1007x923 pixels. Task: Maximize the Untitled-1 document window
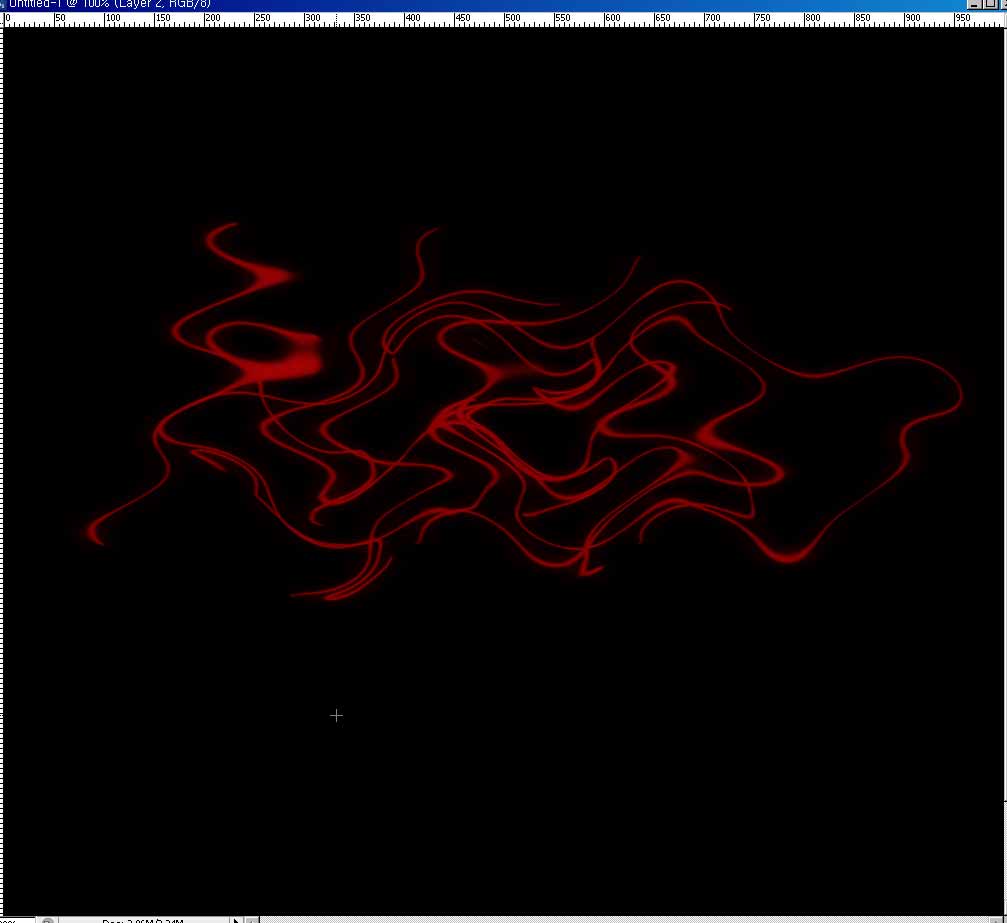coord(990,4)
